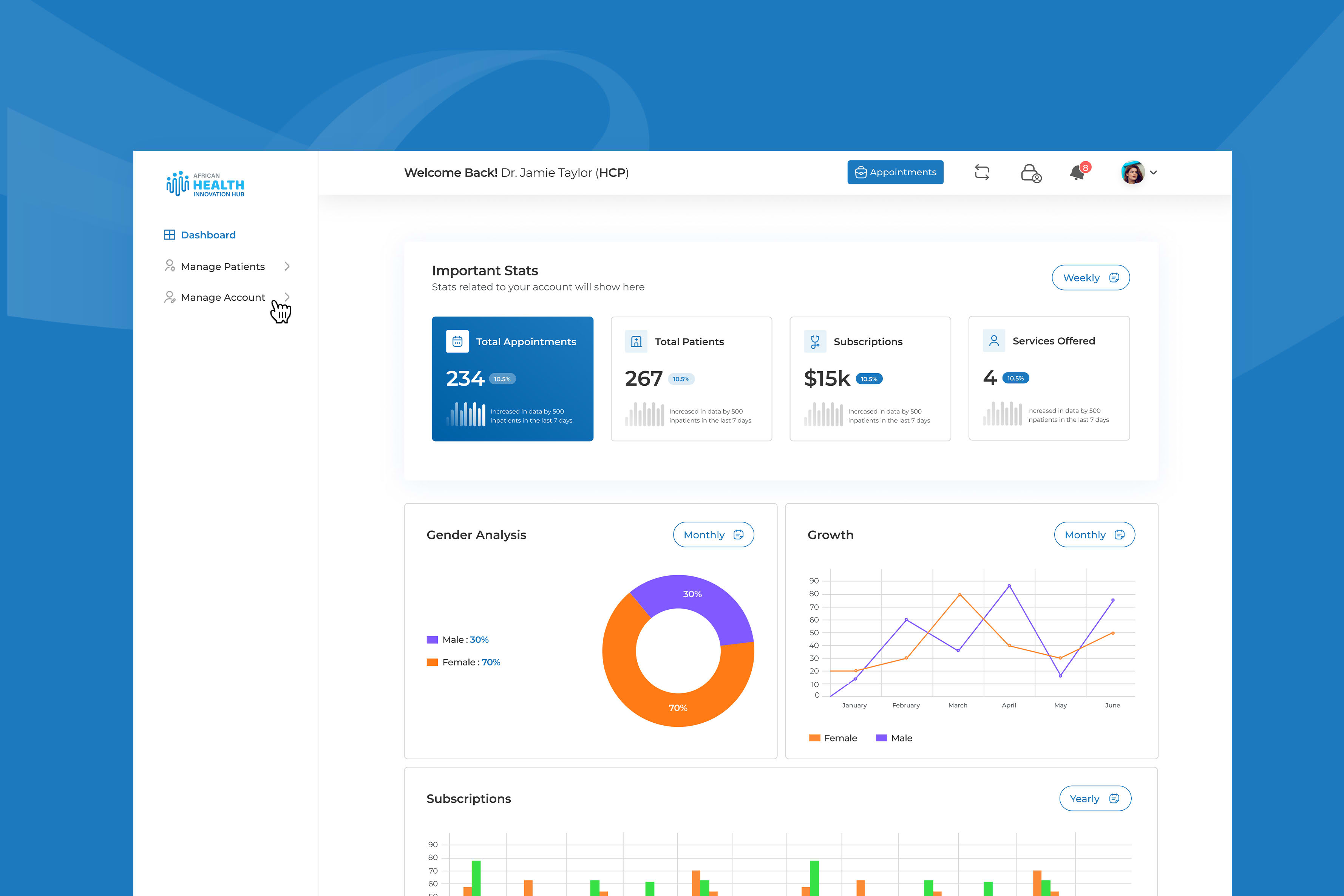Image resolution: width=1344 pixels, height=896 pixels.
Task: Expand the Manage Patients chevron
Action: tap(287, 266)
